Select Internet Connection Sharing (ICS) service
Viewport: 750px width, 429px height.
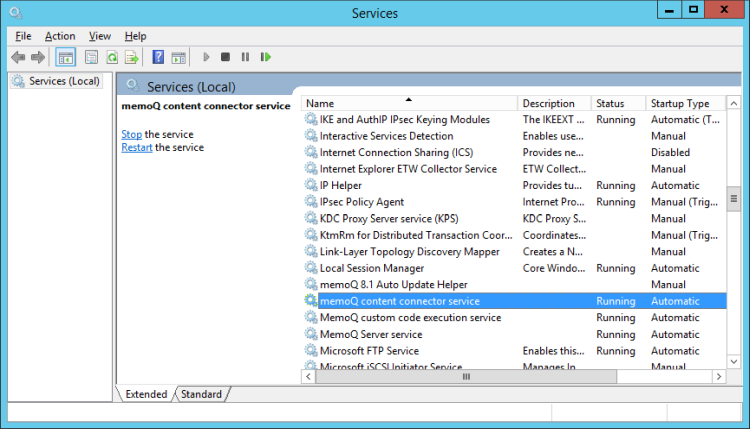coord(514,153)
